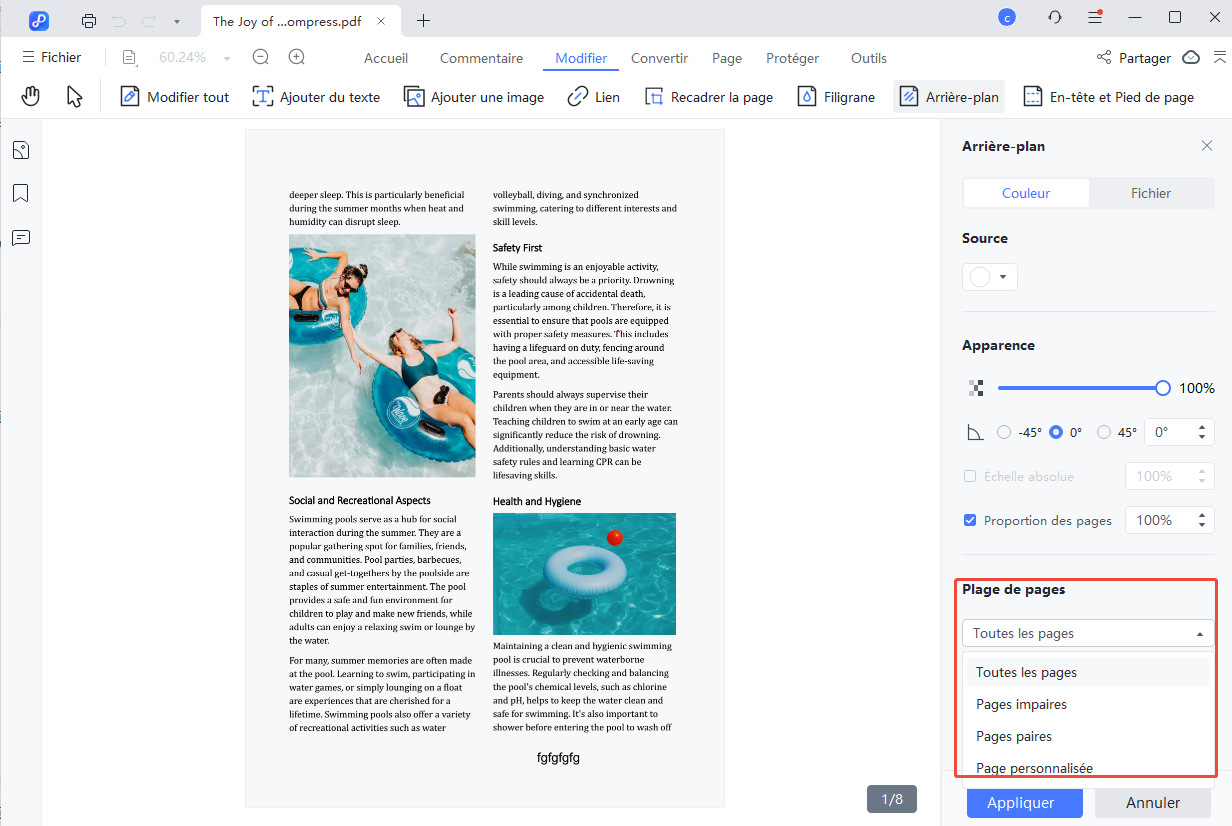Click the Appliquer button
The height and width of the screenshot is (826, 1232).
(x=1024, y=802)
